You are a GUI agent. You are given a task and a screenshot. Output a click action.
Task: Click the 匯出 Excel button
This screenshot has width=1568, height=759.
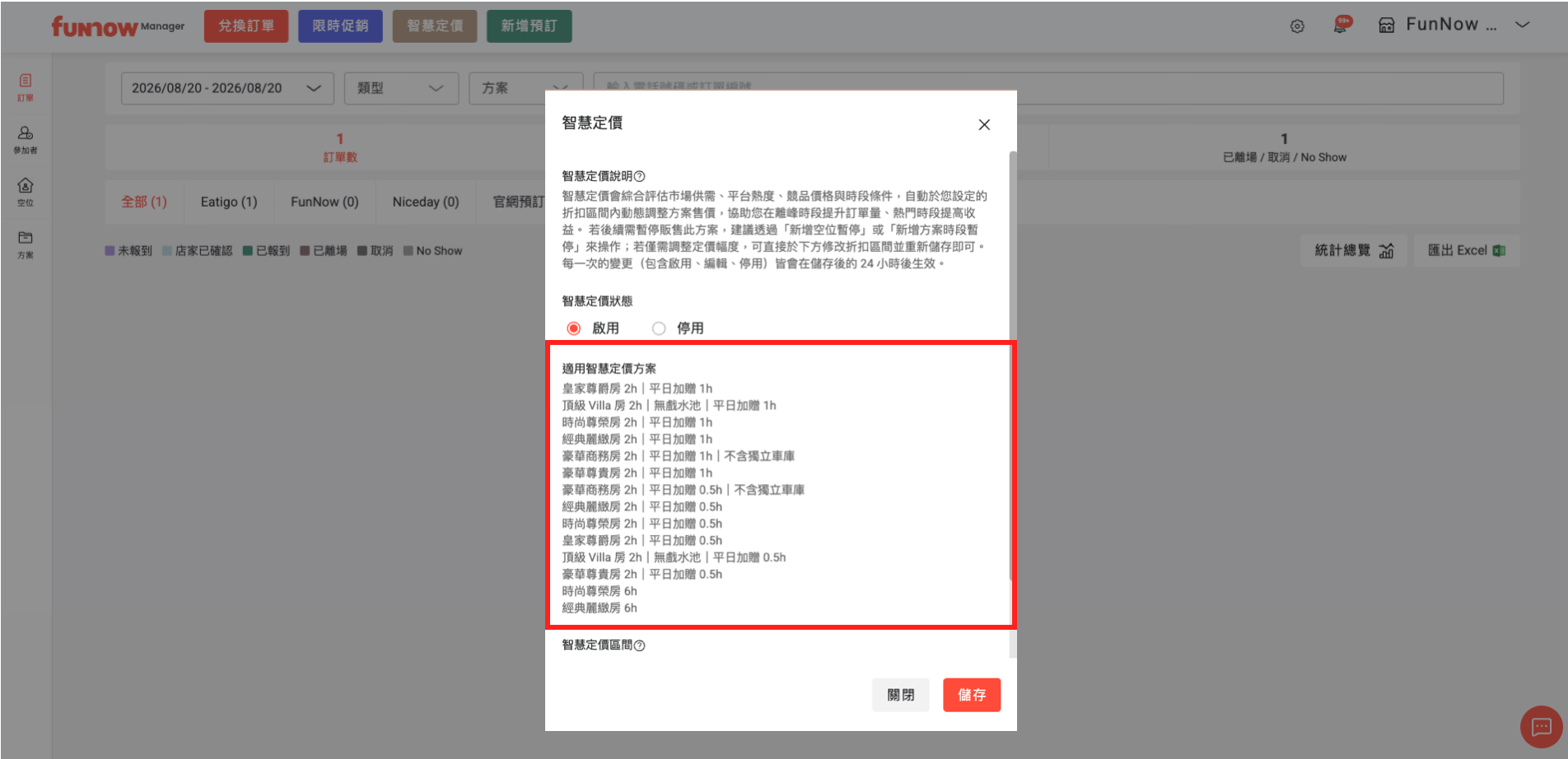(1467, 250)
